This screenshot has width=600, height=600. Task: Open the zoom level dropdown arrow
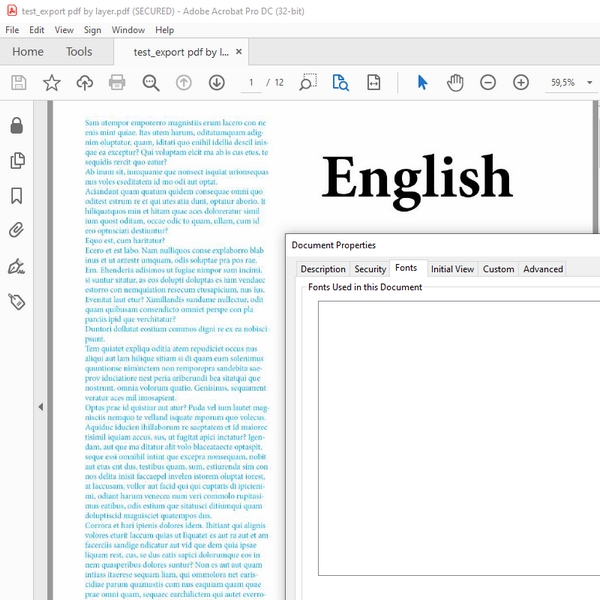click(590, 83)
